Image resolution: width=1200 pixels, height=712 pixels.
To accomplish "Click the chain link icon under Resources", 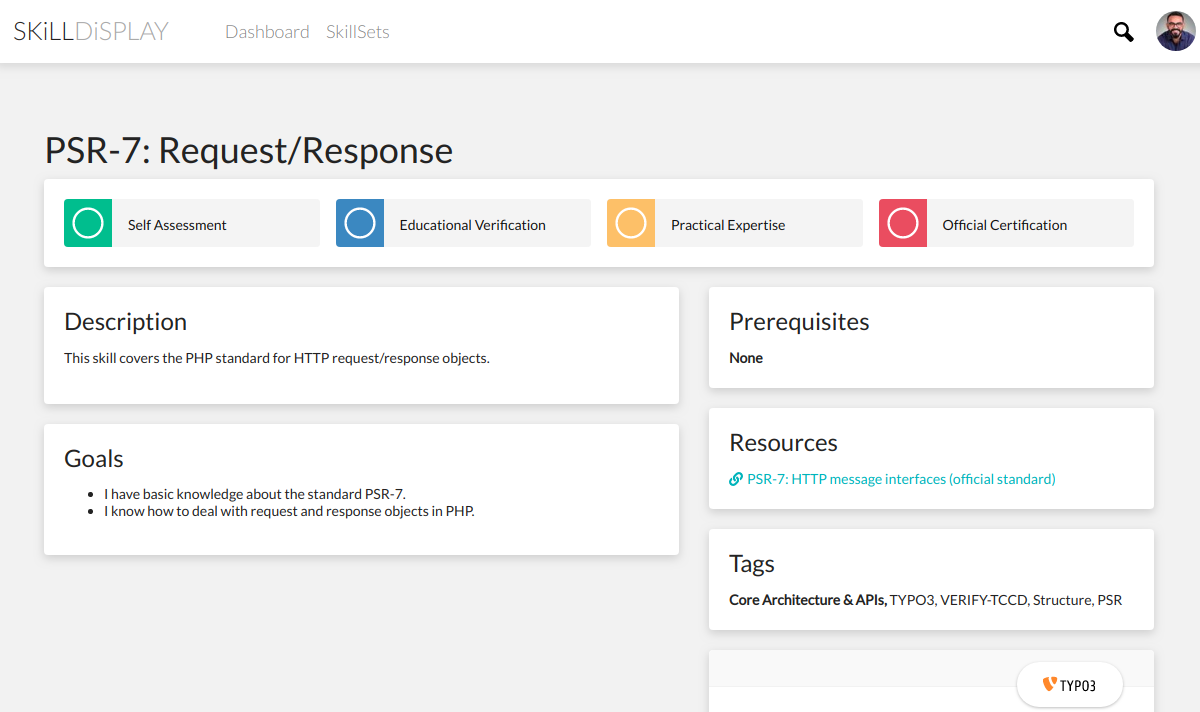I will click(x=736, y=479).
